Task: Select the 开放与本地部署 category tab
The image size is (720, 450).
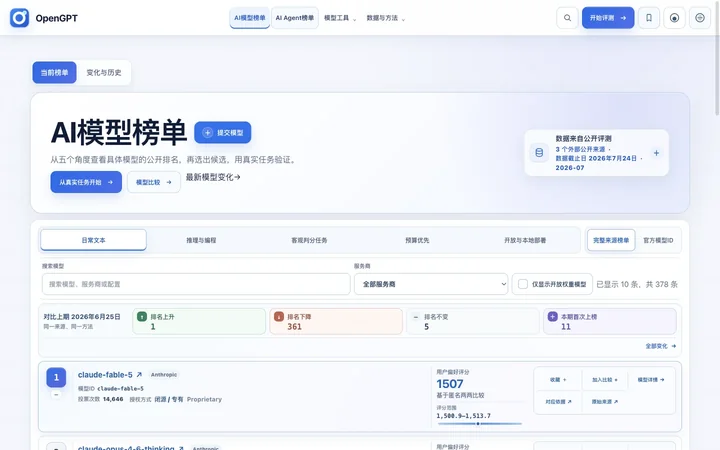Action: click(525, 240)
